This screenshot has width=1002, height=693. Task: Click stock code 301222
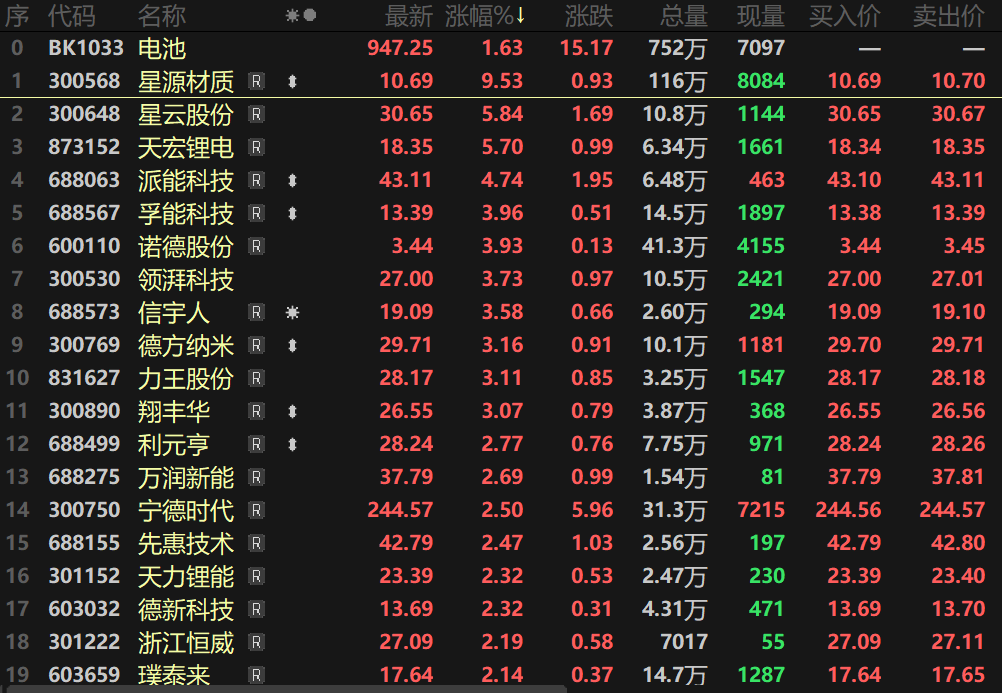tap(84, 642)
